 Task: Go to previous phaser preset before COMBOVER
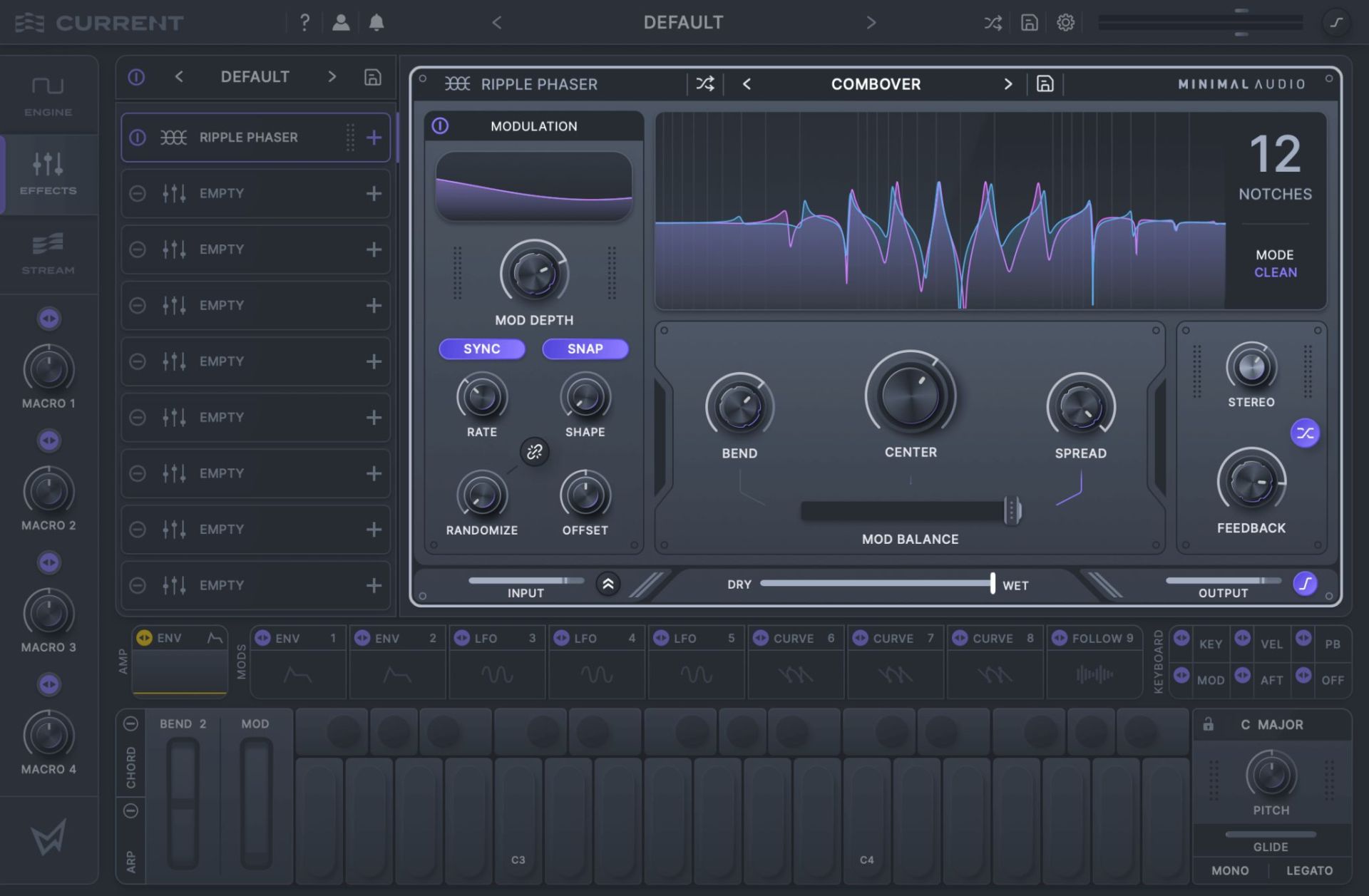pyautogui.click(x=747, y=84)
